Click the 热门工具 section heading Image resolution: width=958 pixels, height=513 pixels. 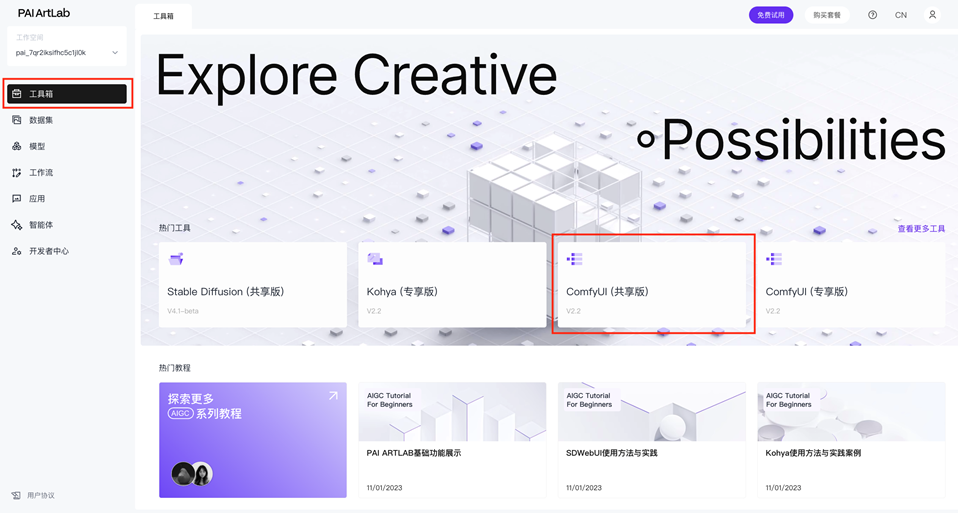pos(175,228)
